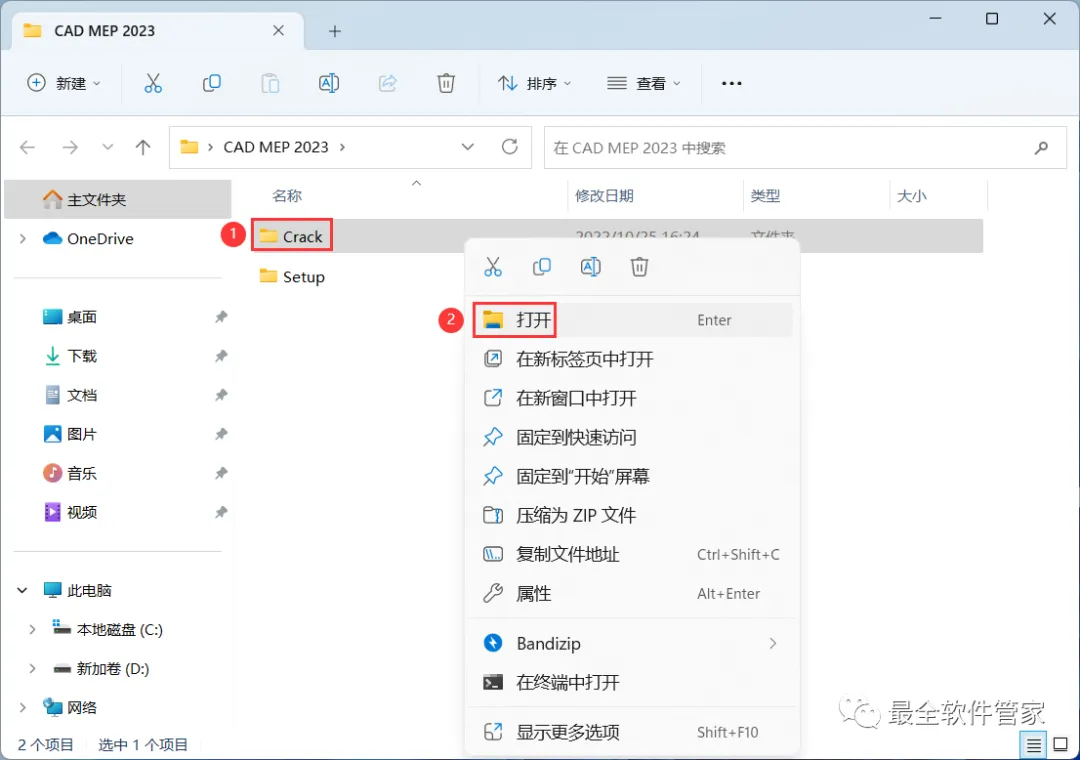Click the search box in CAD MEP 2023
Screen dimensions: 1080x760
pos(805,147)
